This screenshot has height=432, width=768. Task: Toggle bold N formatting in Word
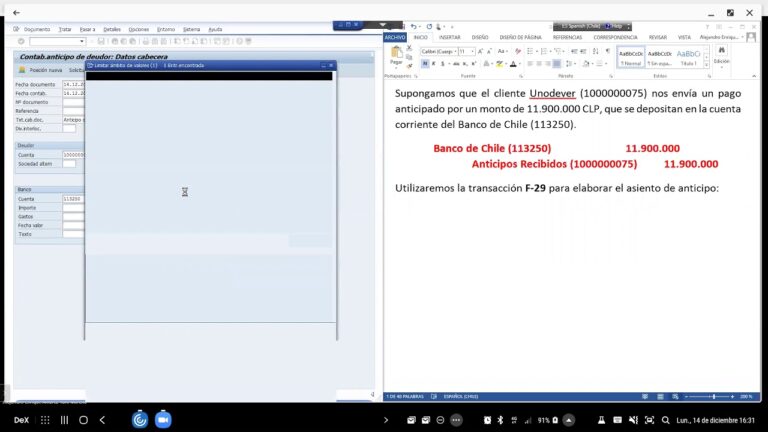(425, 64)
